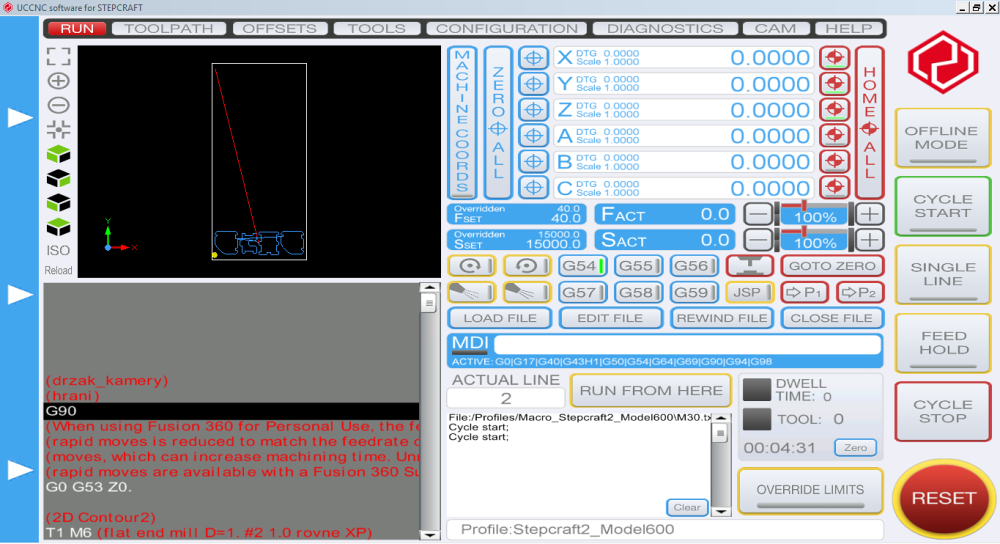1000x544 pixels.
Task: Click the LOAD FILE button
Action: coord(500,318)
